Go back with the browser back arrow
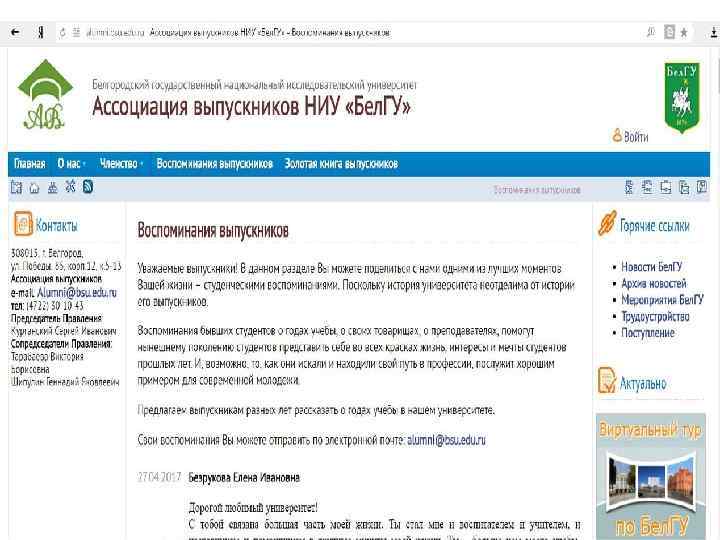The height and width of the screenshot is (540, 720). click(15, 32)
